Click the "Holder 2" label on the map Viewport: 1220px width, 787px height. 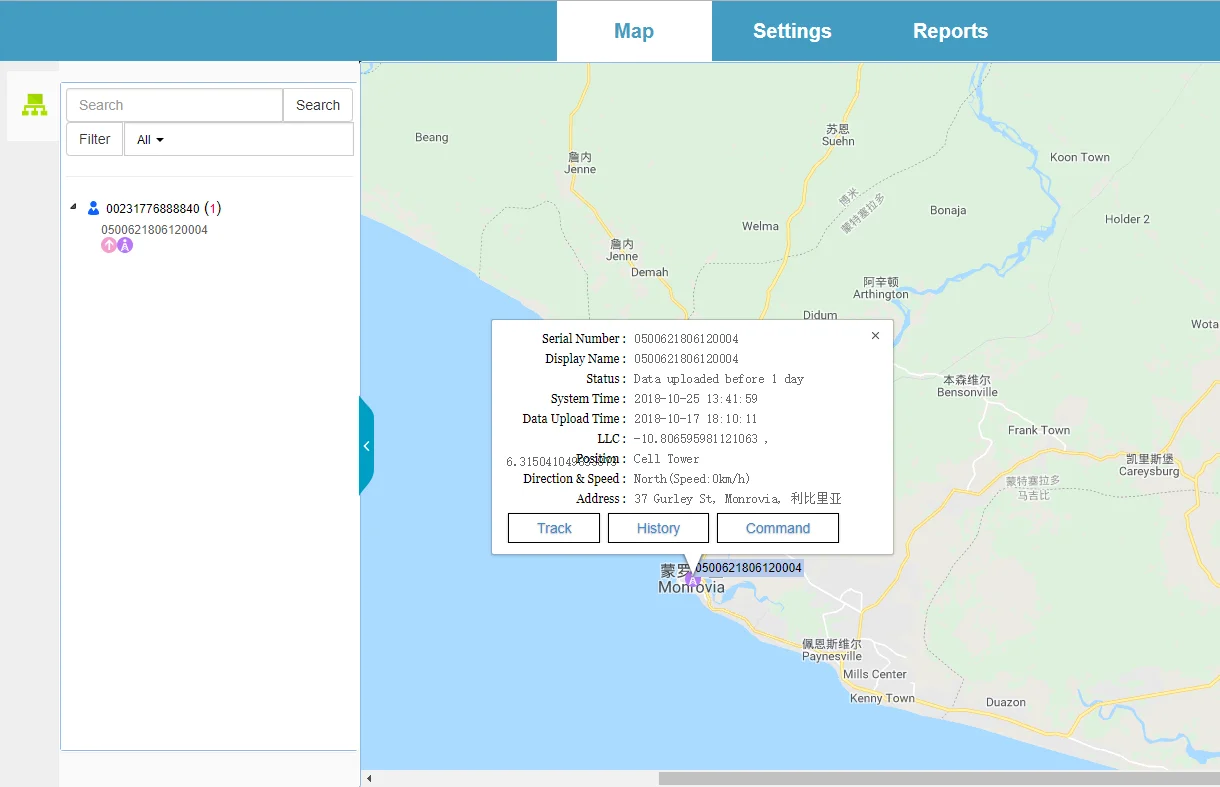1127,219
